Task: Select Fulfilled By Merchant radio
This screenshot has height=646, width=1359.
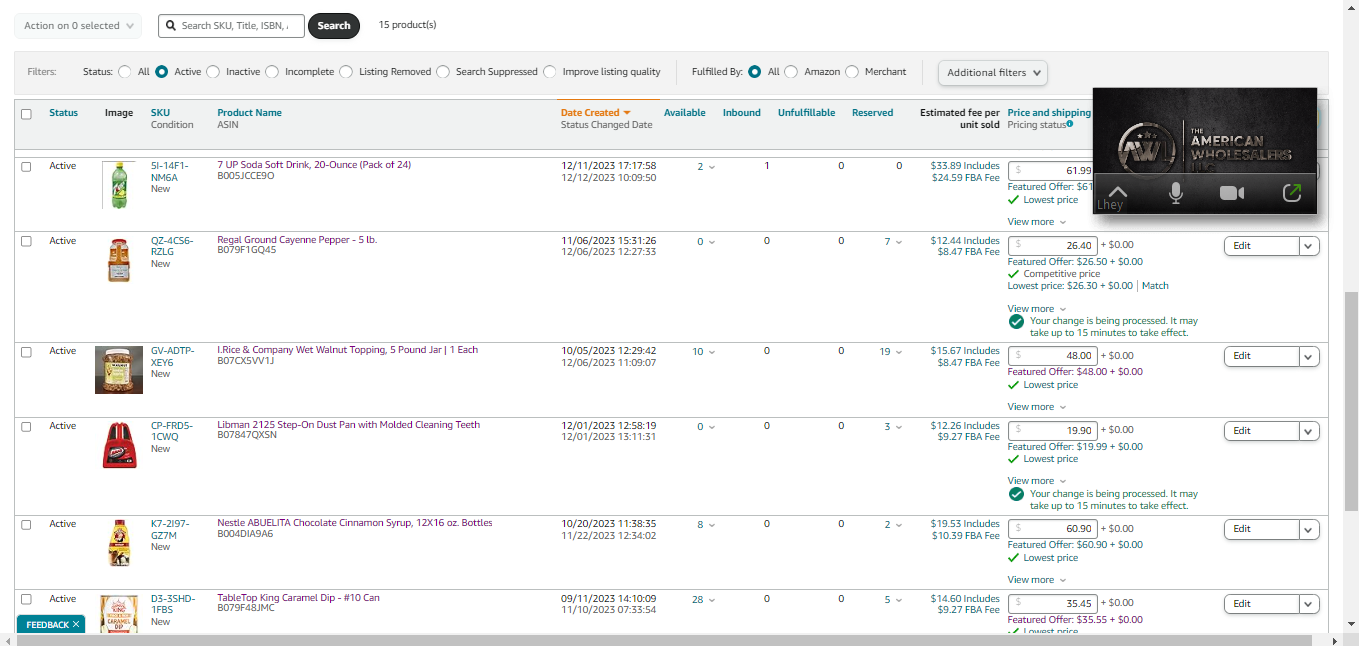Action: coord(852,72)
